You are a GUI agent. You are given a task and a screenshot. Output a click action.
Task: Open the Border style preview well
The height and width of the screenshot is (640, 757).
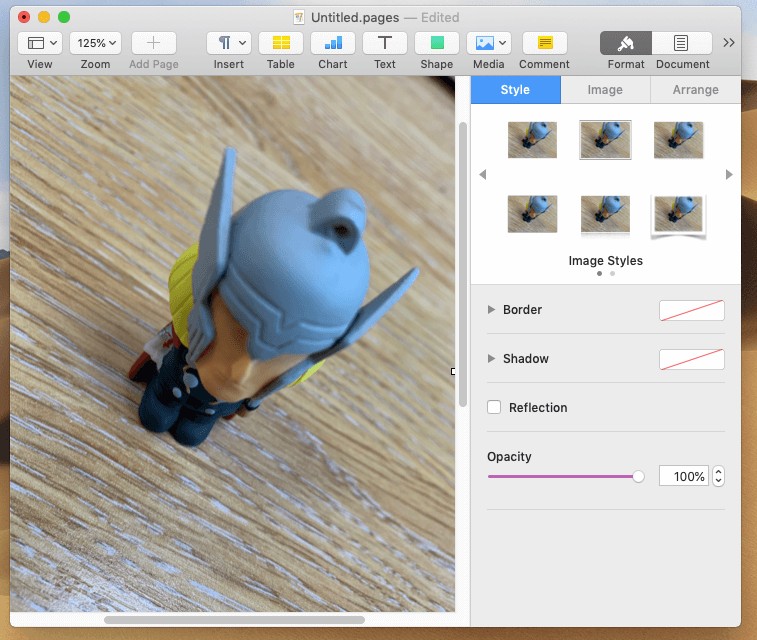[x=692, y=310]
